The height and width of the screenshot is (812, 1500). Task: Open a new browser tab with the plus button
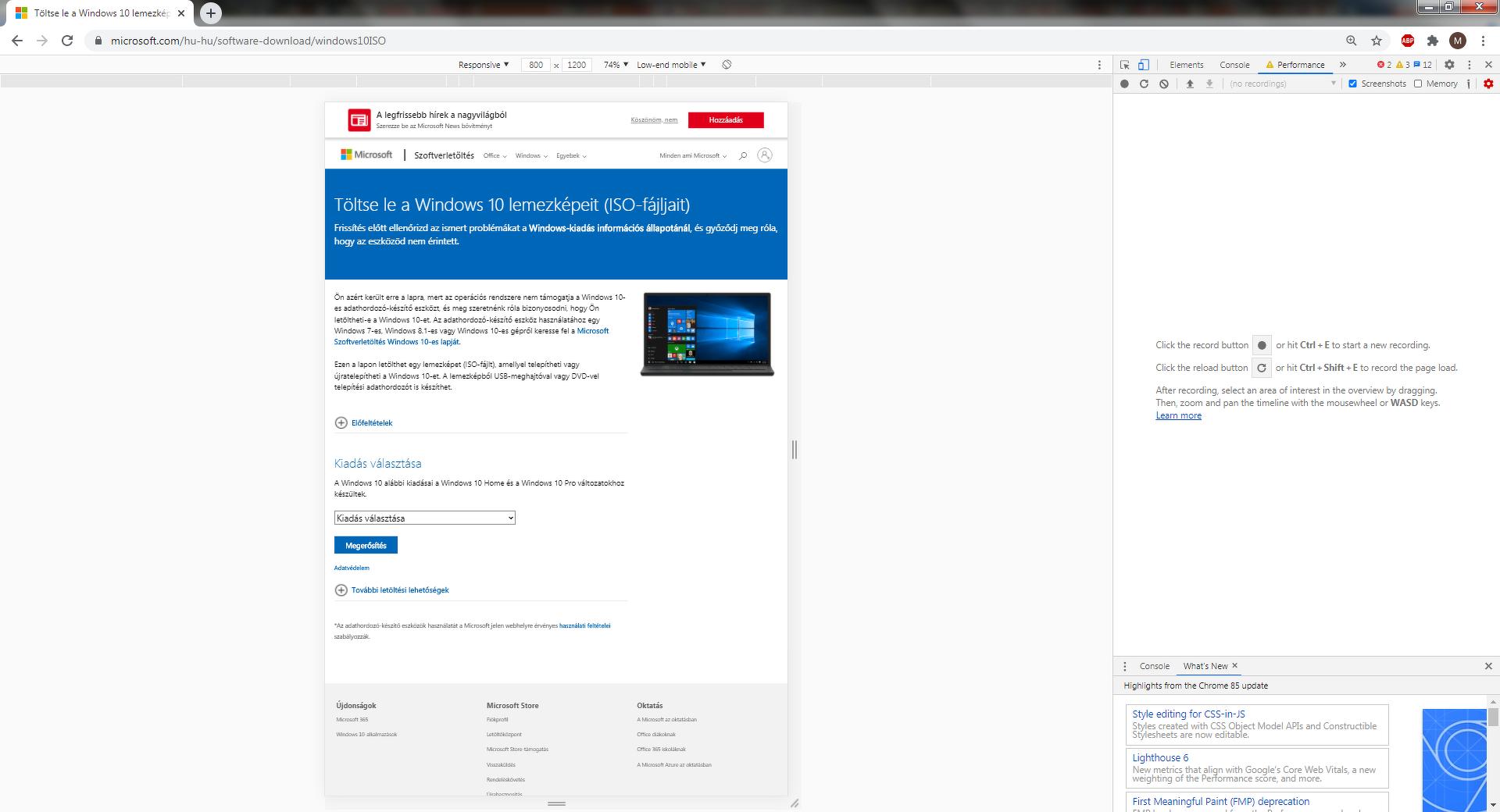click(x=211, y=13)
